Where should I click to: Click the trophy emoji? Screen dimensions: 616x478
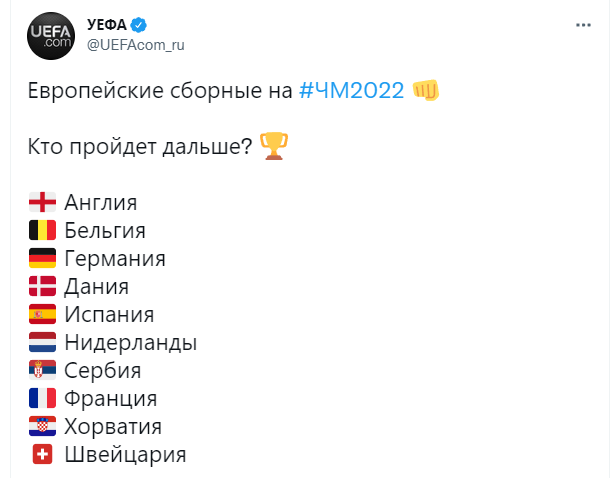[x=273, y=146]
